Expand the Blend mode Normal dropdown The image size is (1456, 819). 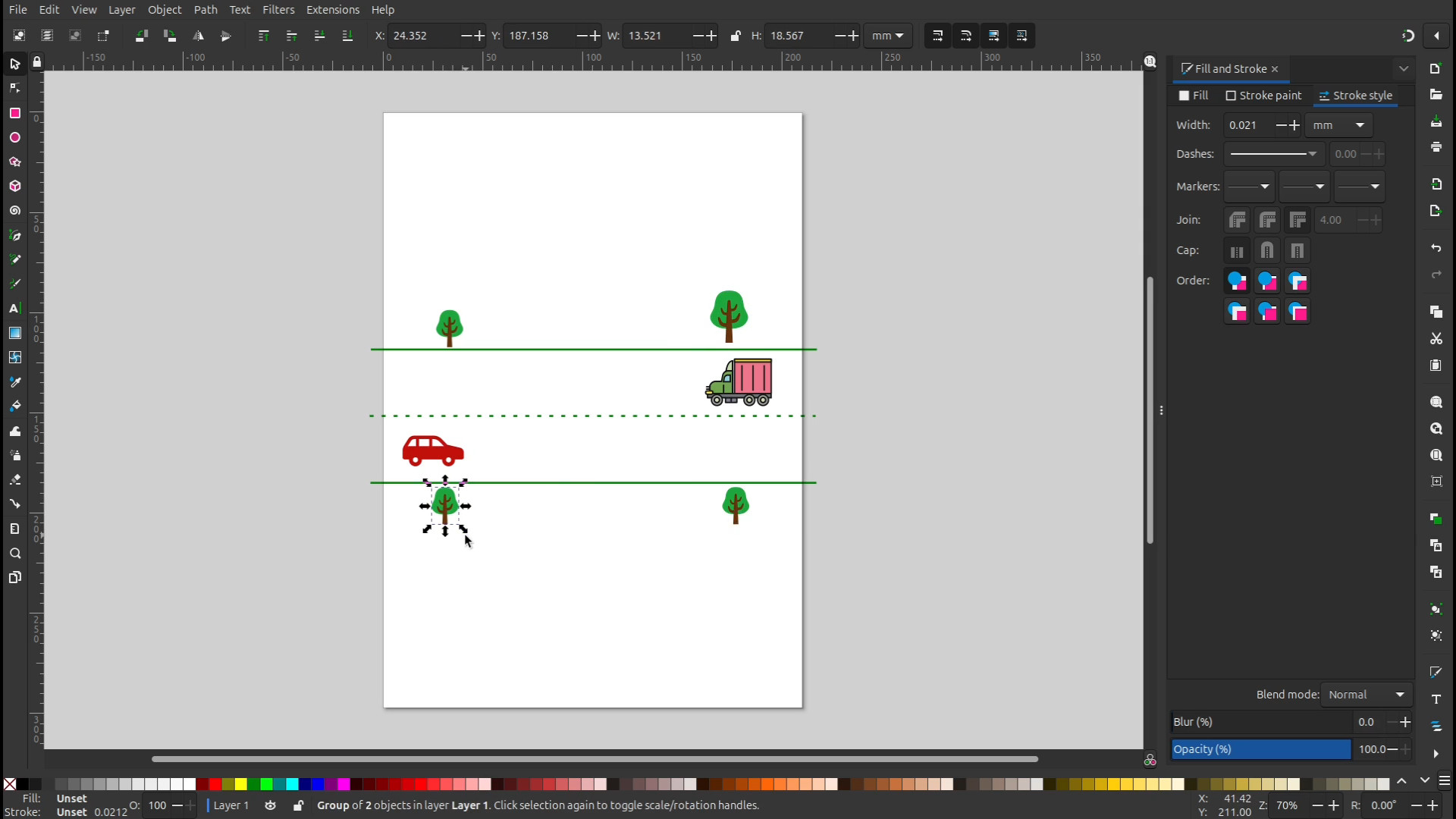tap(1367, 695)
